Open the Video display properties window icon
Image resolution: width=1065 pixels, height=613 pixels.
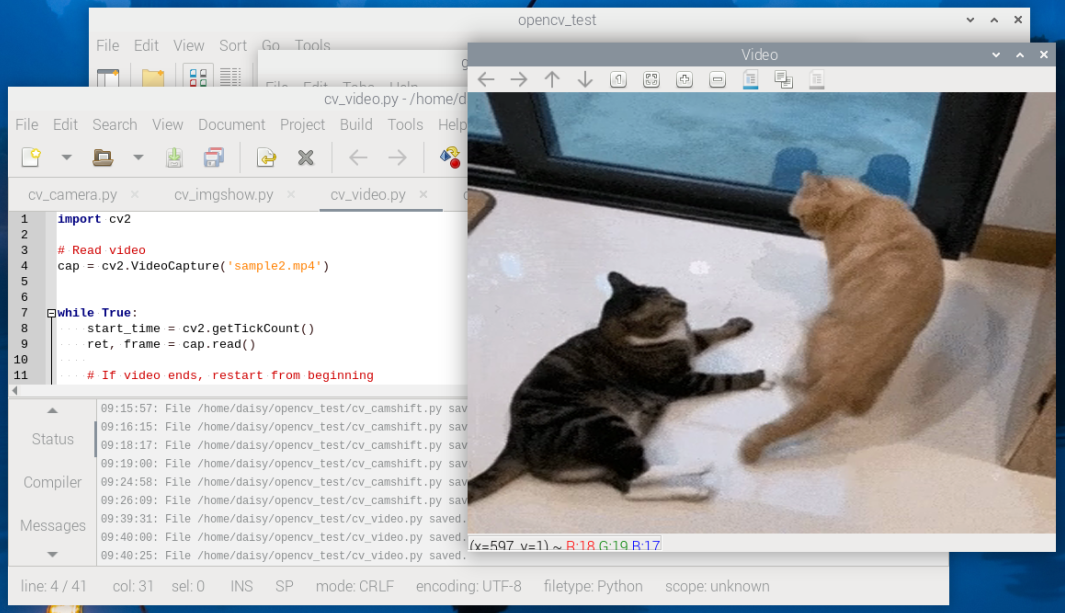point(816,79)
